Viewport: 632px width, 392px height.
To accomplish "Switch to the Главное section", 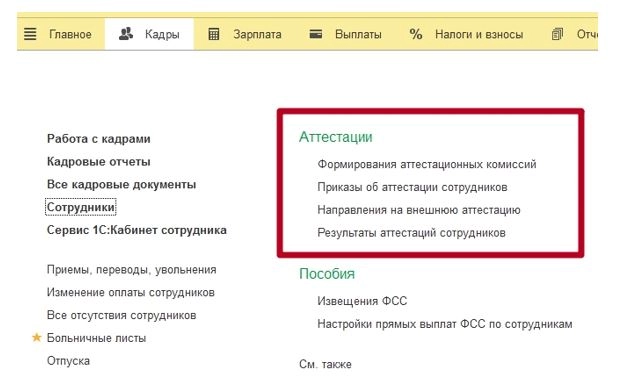I will [70, 34].
